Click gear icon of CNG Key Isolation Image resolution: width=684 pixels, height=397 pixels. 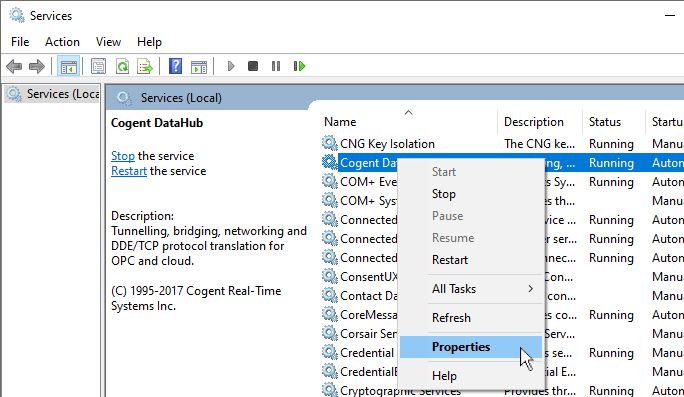click(x=329, y=143)
